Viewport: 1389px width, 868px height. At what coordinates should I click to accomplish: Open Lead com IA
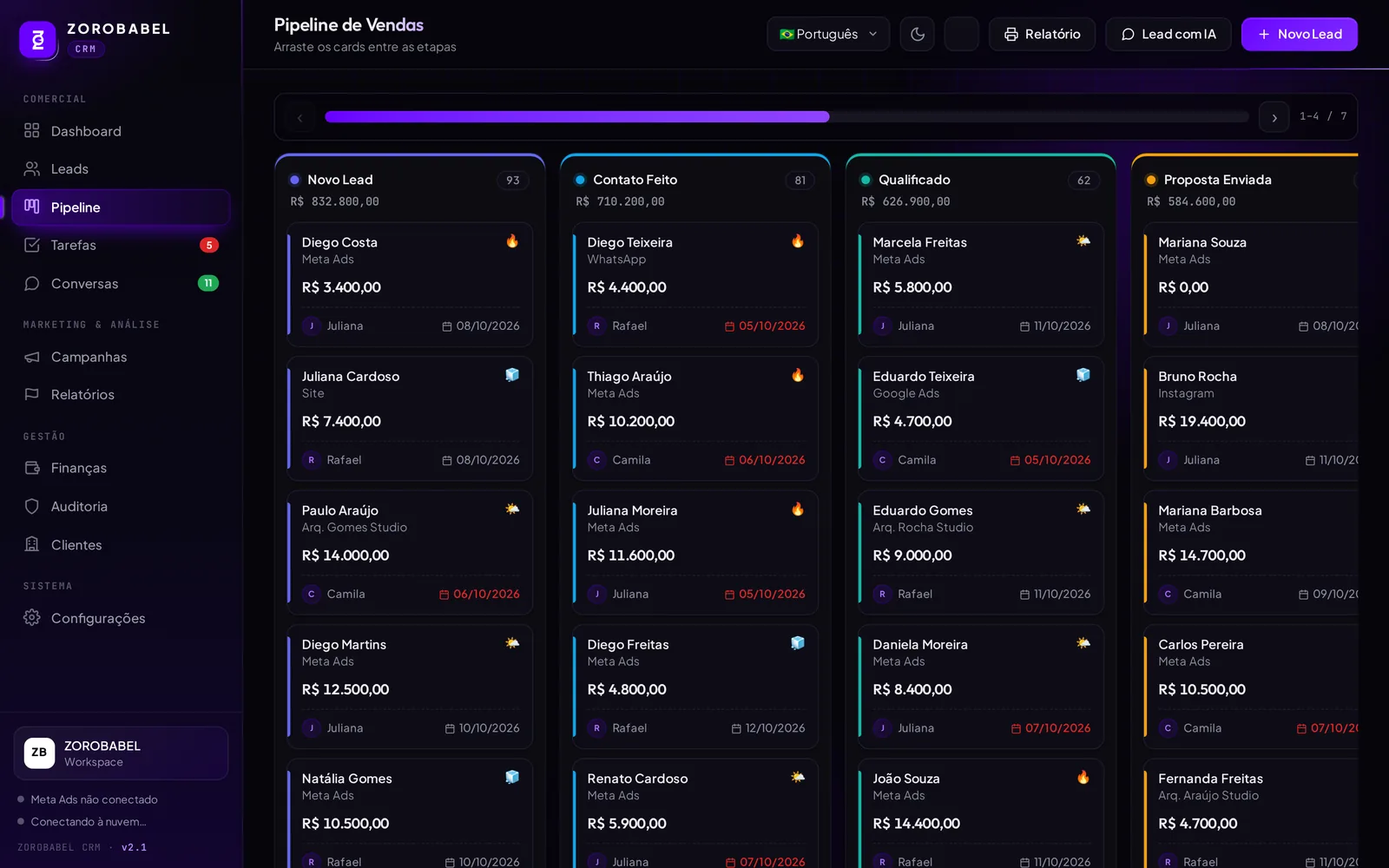point(1168,34)
